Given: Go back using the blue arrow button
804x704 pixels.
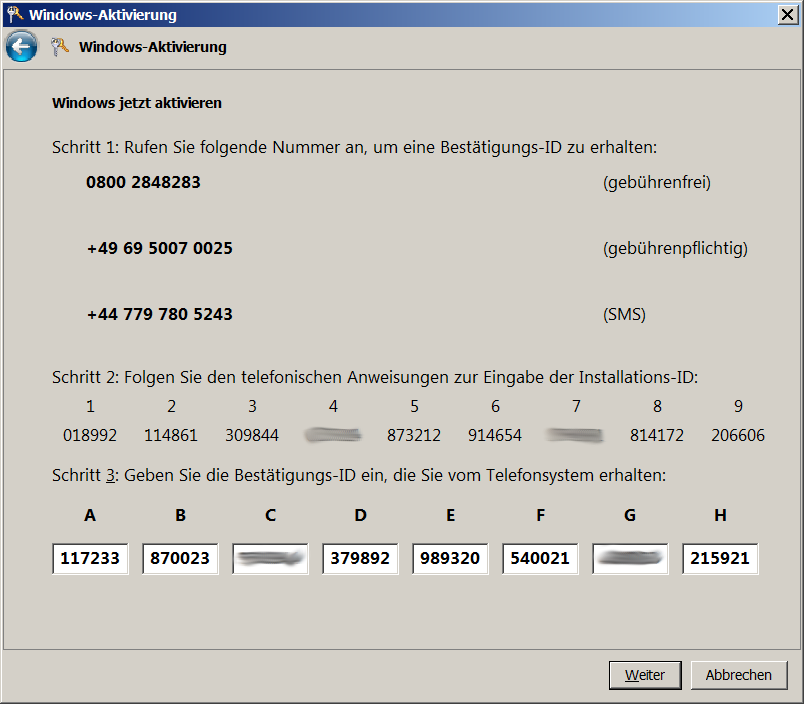Looking at the screenshot, I should (x=21, y=46).
